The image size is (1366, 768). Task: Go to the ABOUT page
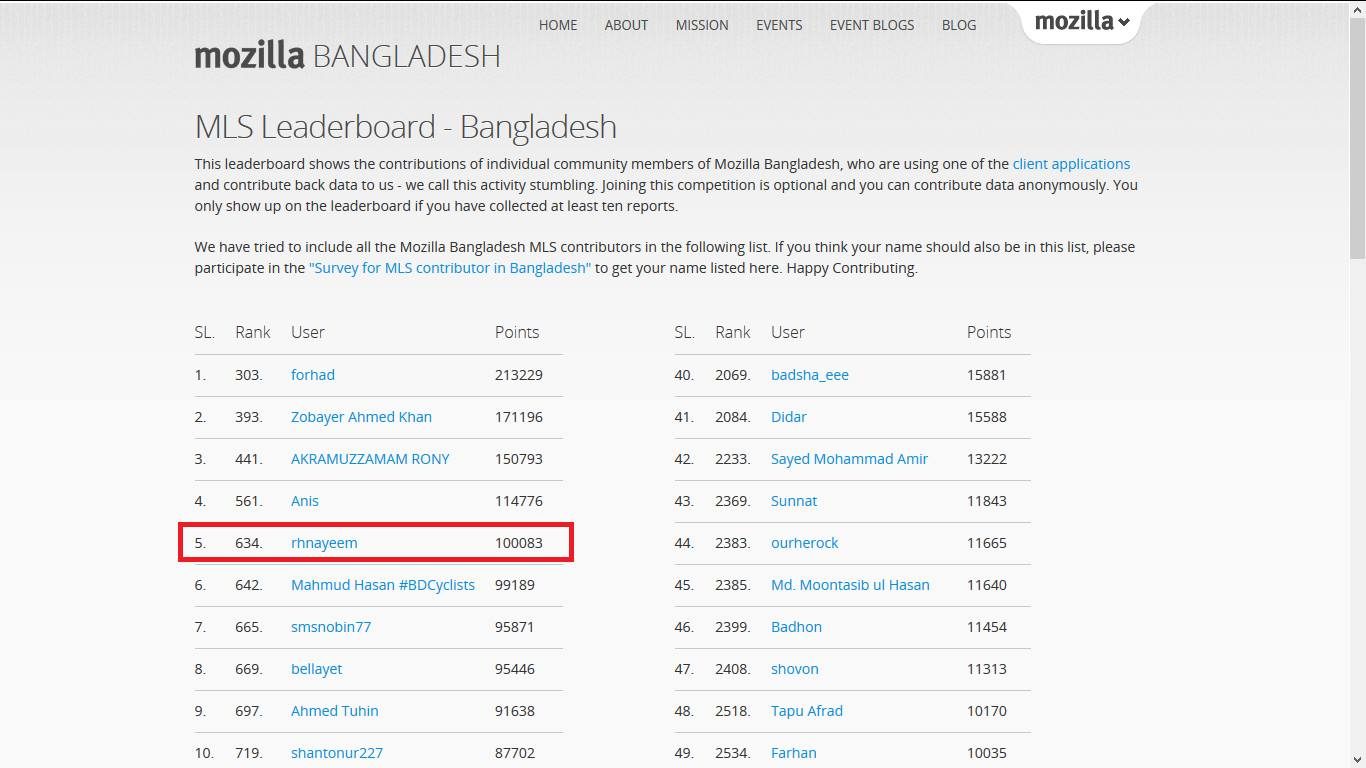pyautogui.click(x=626, y=25)
